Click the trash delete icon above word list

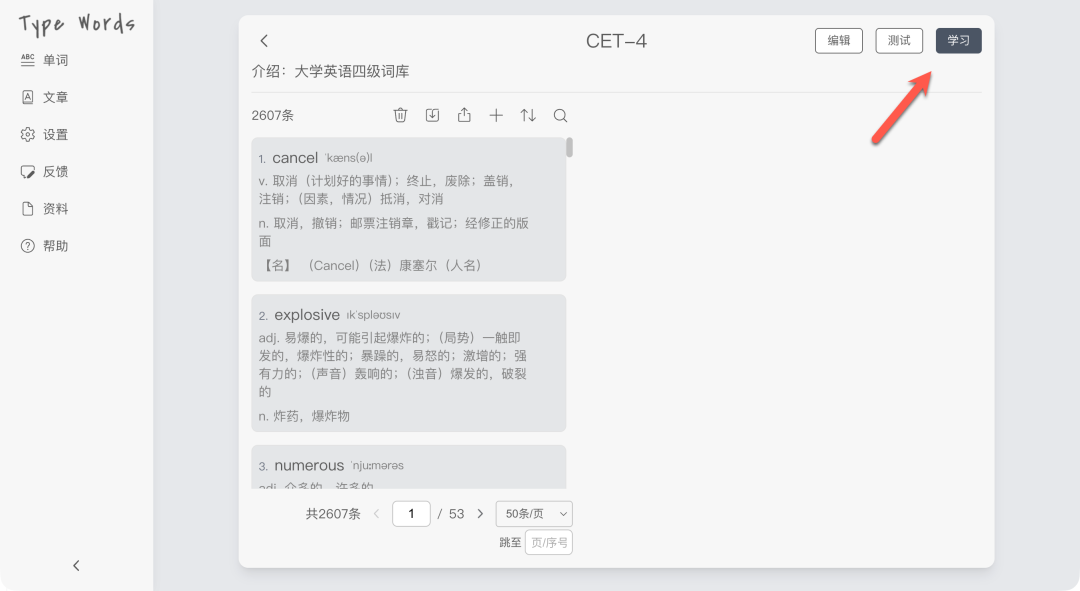400,115
